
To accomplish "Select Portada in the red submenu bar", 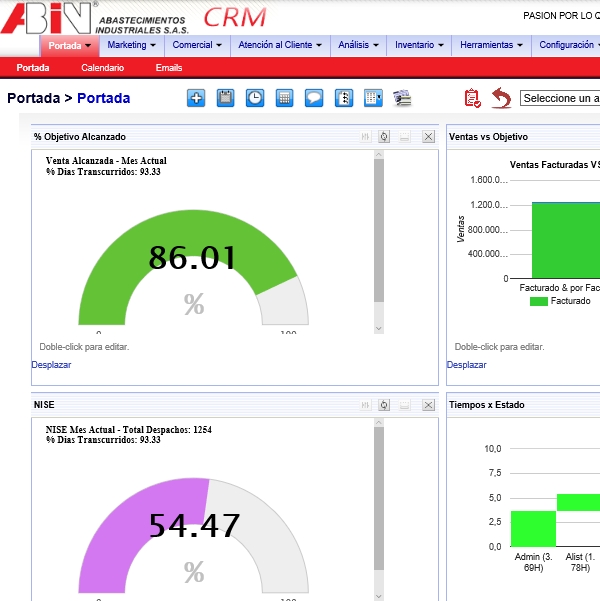I will point(33,68).
